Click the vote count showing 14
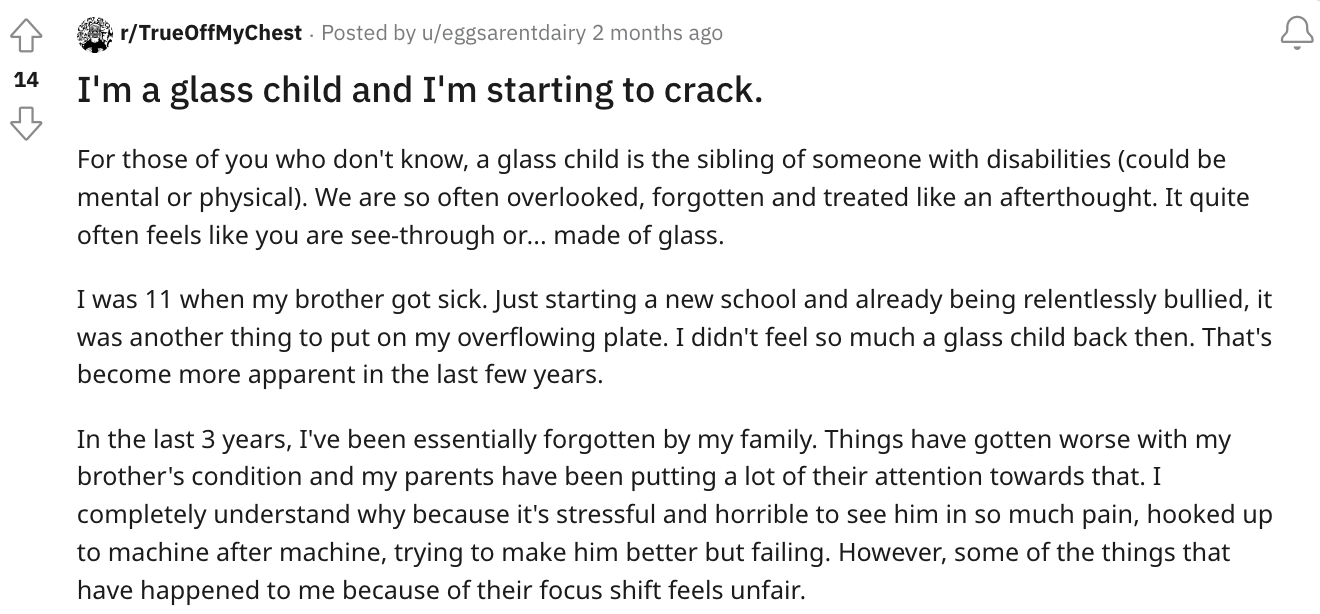1320x614 pixels. point(27,81)
